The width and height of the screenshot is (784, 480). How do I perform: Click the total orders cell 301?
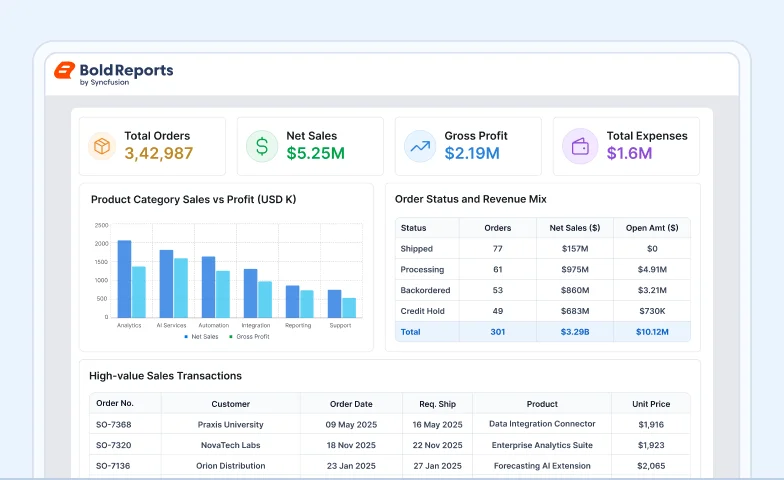pyautogui.click(x=498, y=332)
